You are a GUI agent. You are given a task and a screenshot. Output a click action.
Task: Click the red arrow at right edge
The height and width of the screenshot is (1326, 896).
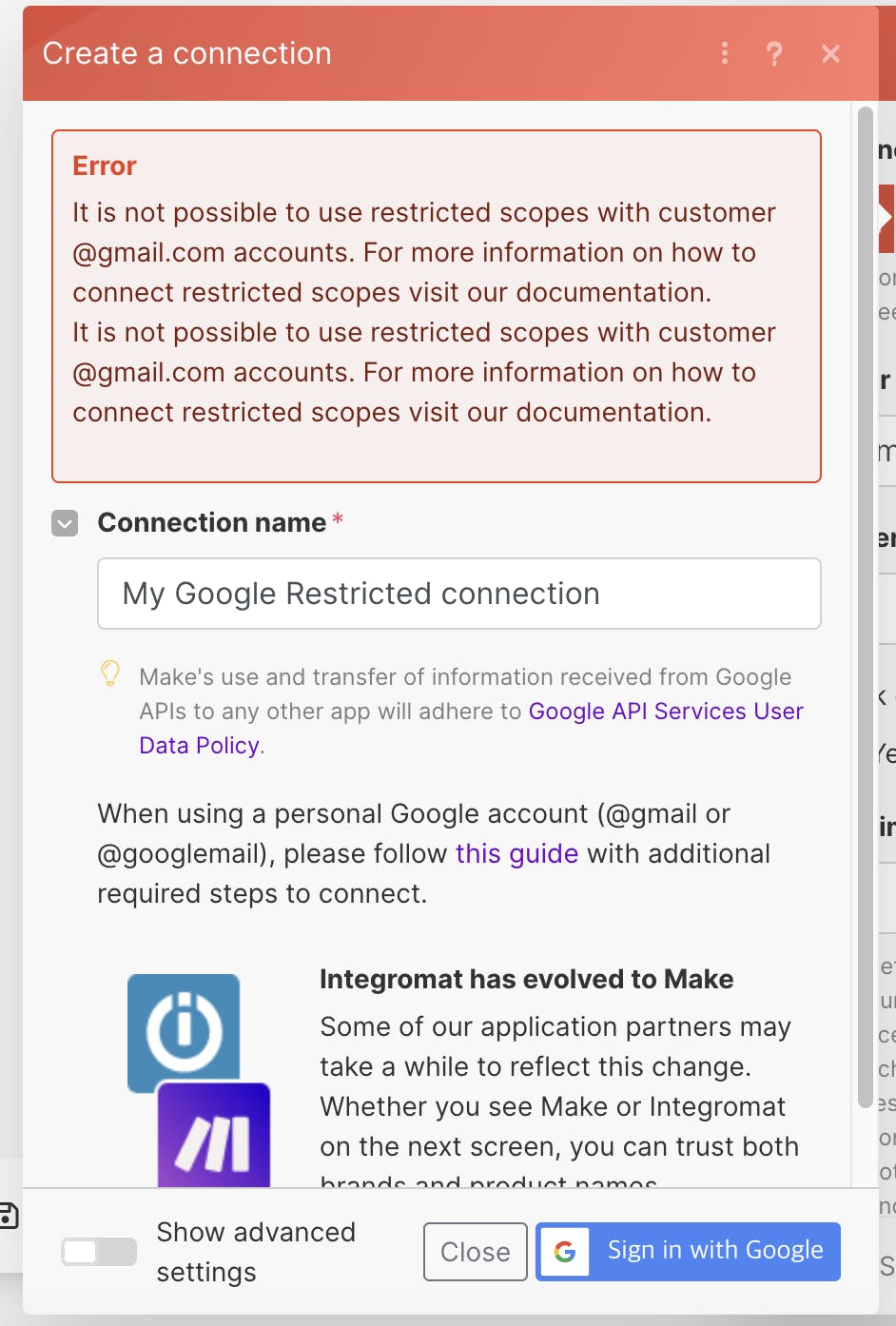(886, 218)
